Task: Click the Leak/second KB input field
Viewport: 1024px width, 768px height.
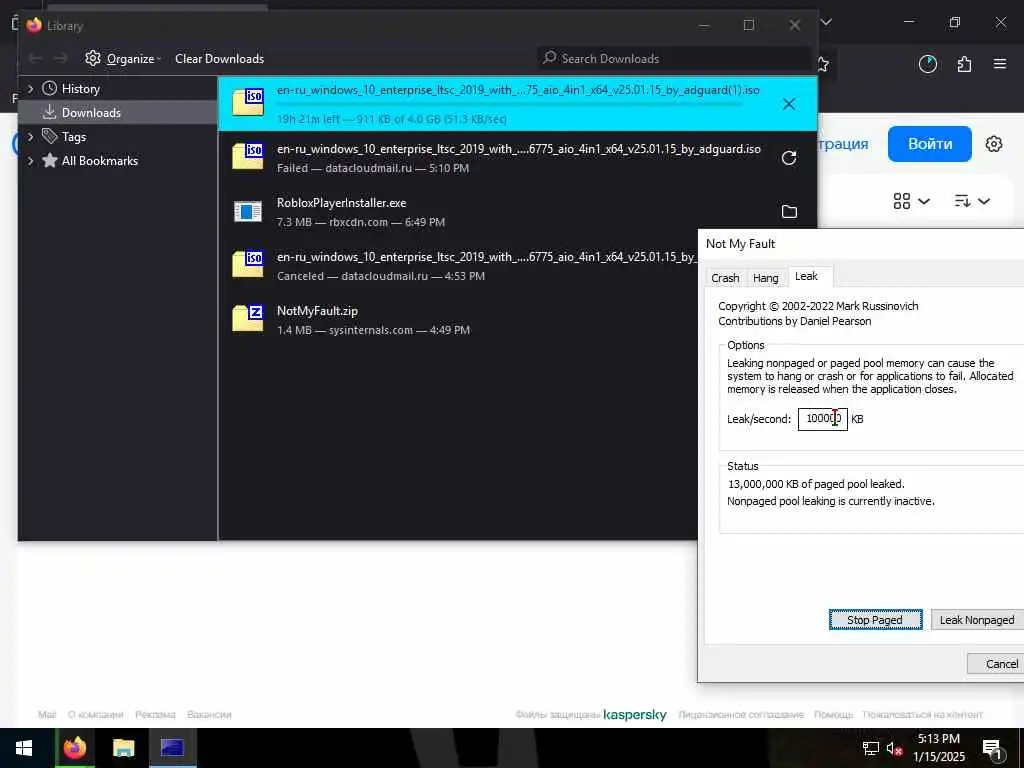Action: [x=822, y=419]
